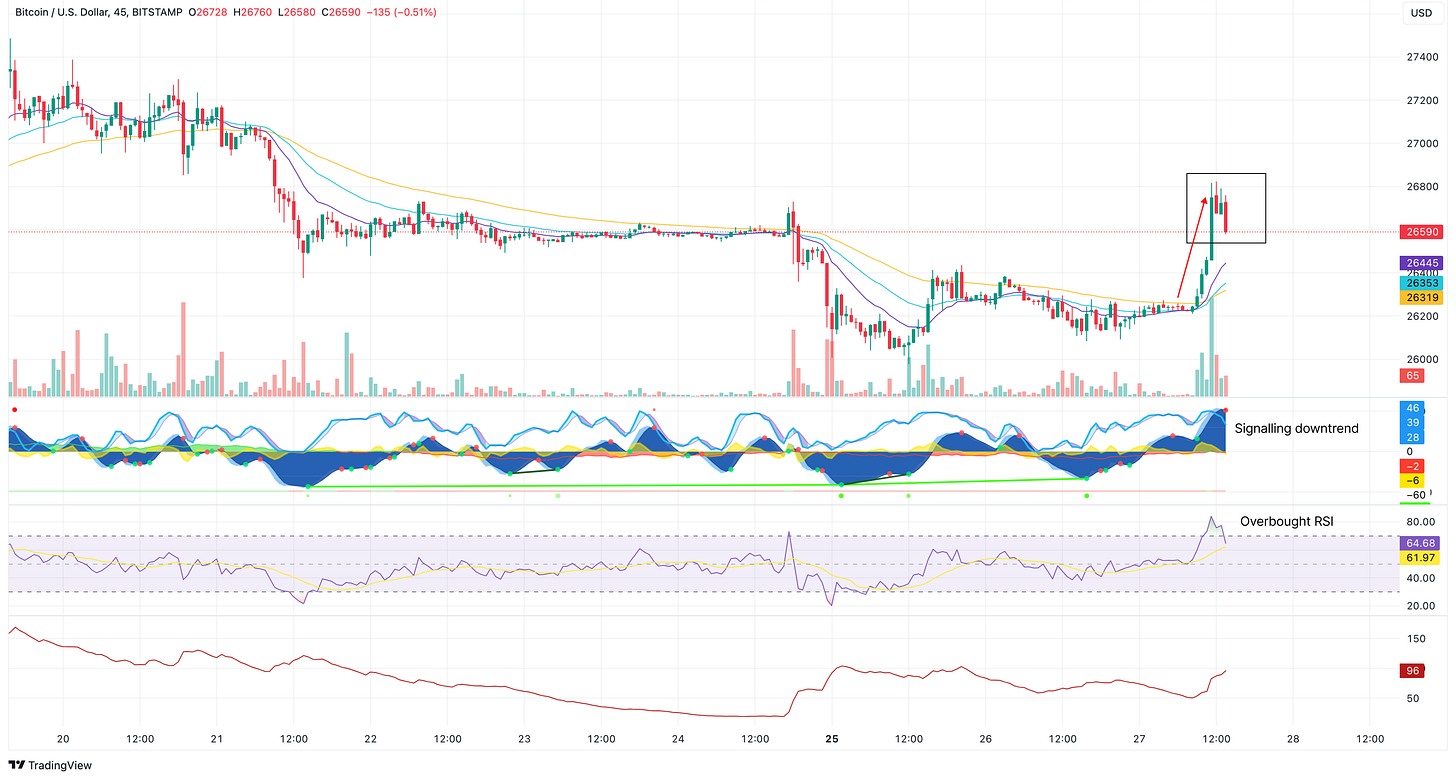Click the 80.00 RSI scale label
1456x780 pixels.
pos(1420,522)
